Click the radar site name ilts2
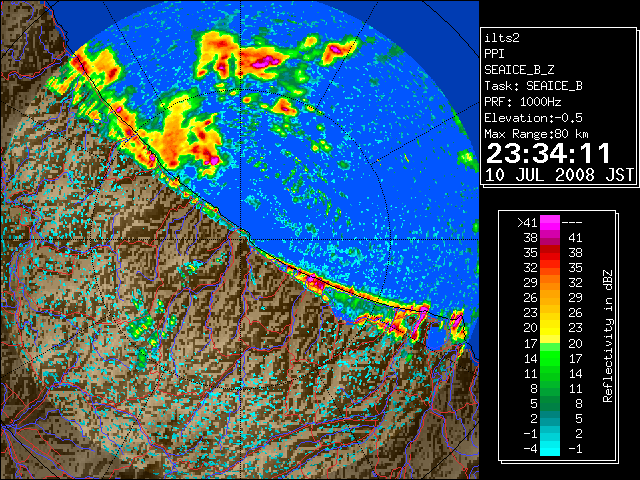This screenshot has height=480, width=640. [x=502, y=38]
